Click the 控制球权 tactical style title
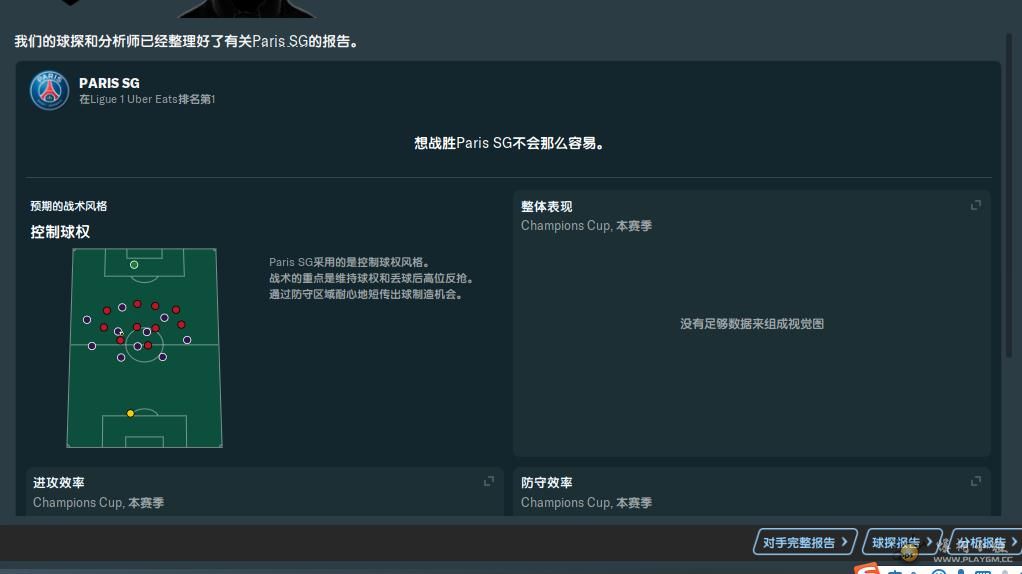This screenshot has height=574, width=1022. [x=60, y=232]
